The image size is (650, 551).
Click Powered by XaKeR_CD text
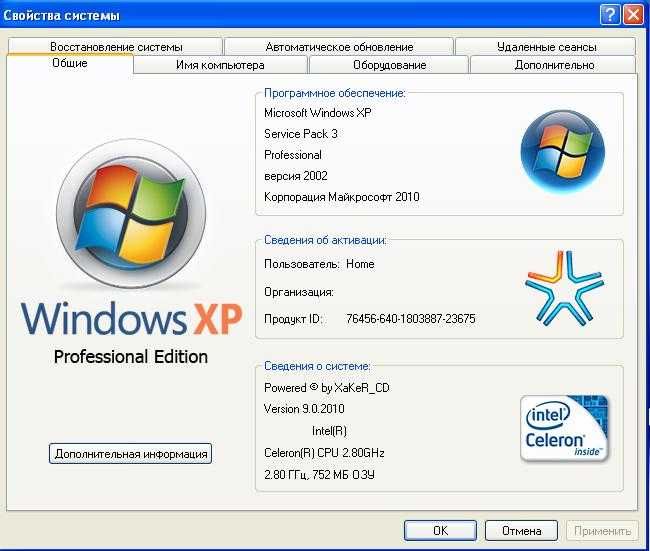(327, 388)
